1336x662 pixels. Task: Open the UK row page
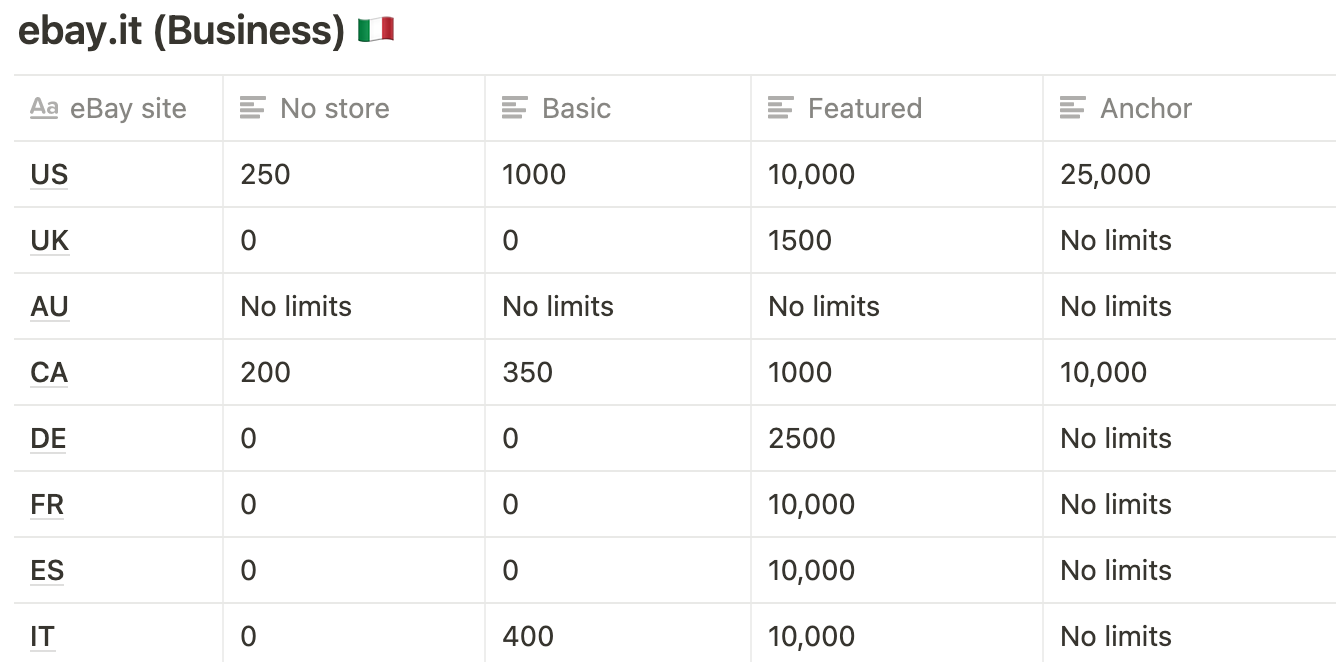pyautogui.click(x=50, y=240)
